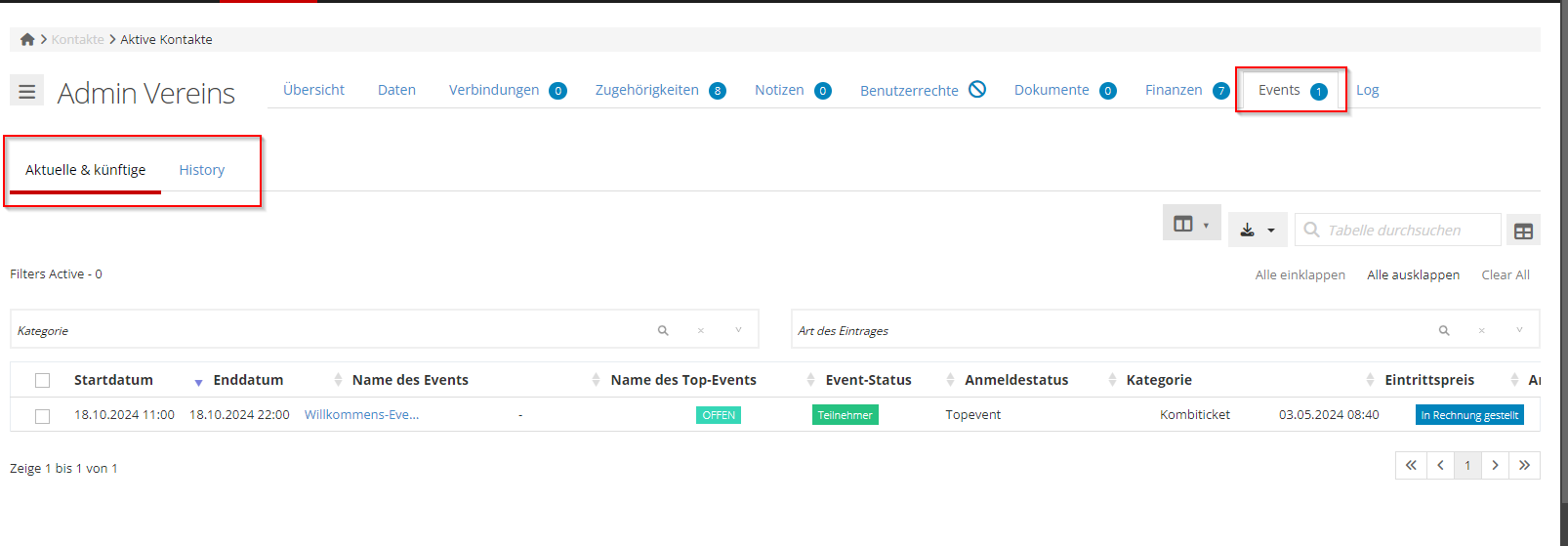Check the Willkommens-Event row checkbox
This screenshot has width=1568, height=546.
[x=42, y=416]
